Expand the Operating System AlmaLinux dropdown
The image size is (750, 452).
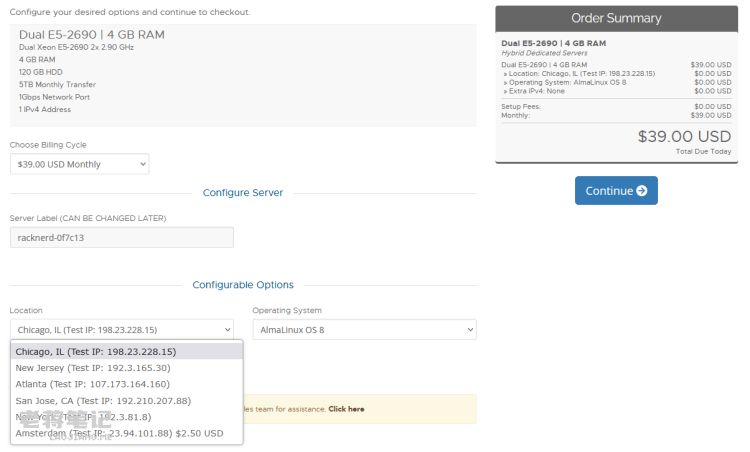364,330
